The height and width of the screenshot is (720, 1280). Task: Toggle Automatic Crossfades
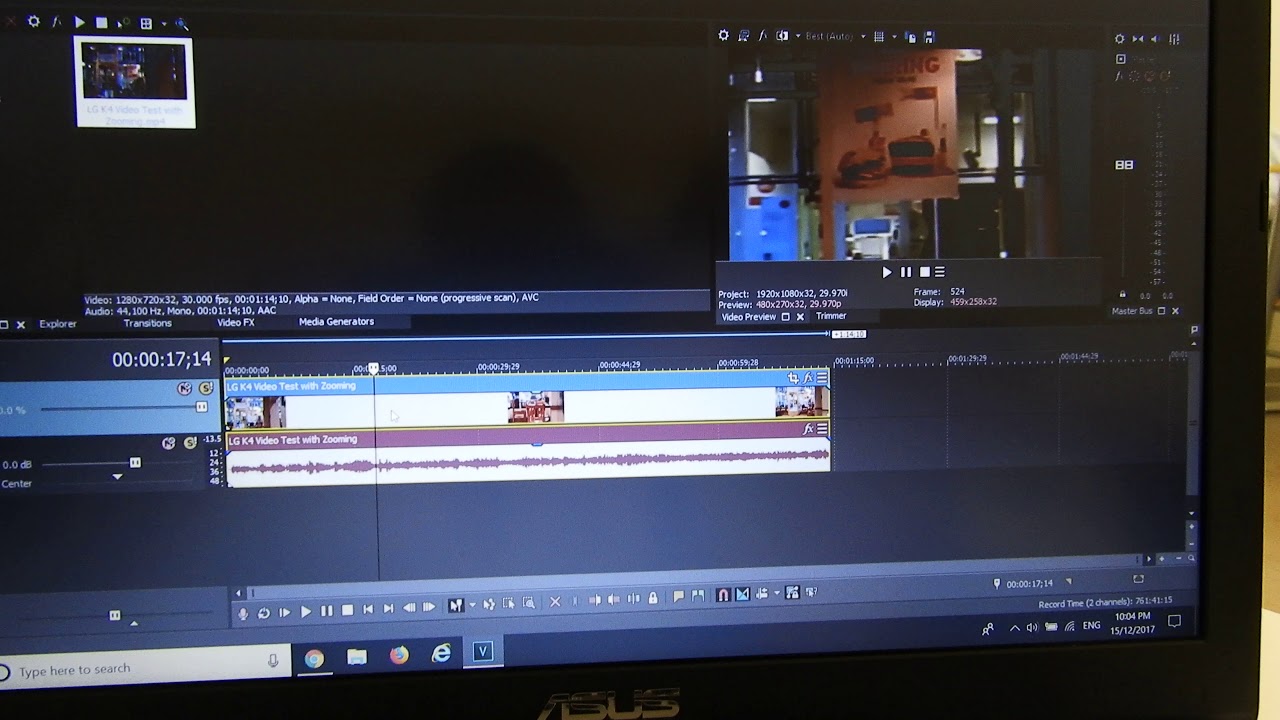[x=743, y=594]
